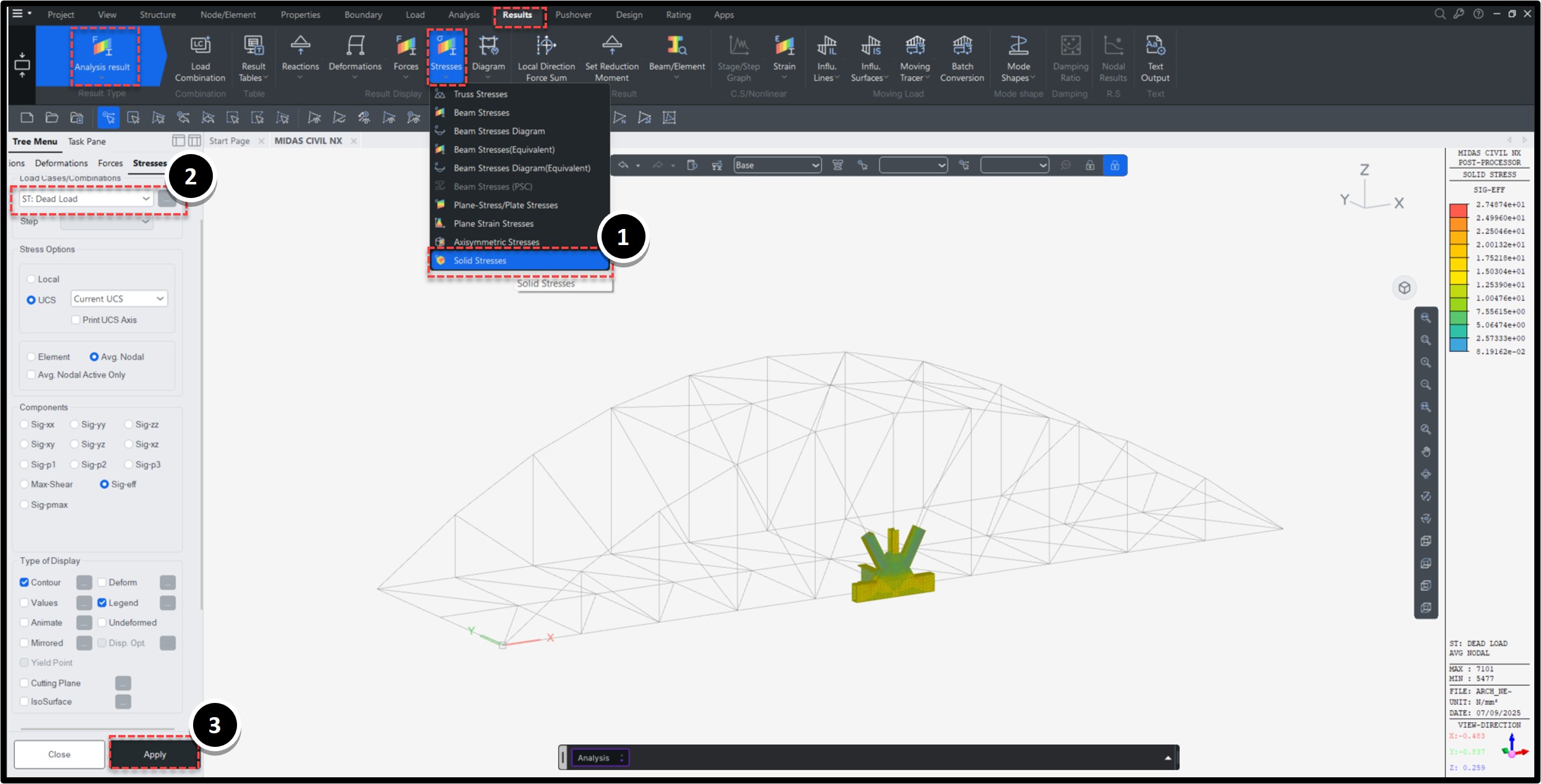1541x784 pixels.
Task: Toggle the Mirrored display checkbox
Action: click(x=25, y=642)
